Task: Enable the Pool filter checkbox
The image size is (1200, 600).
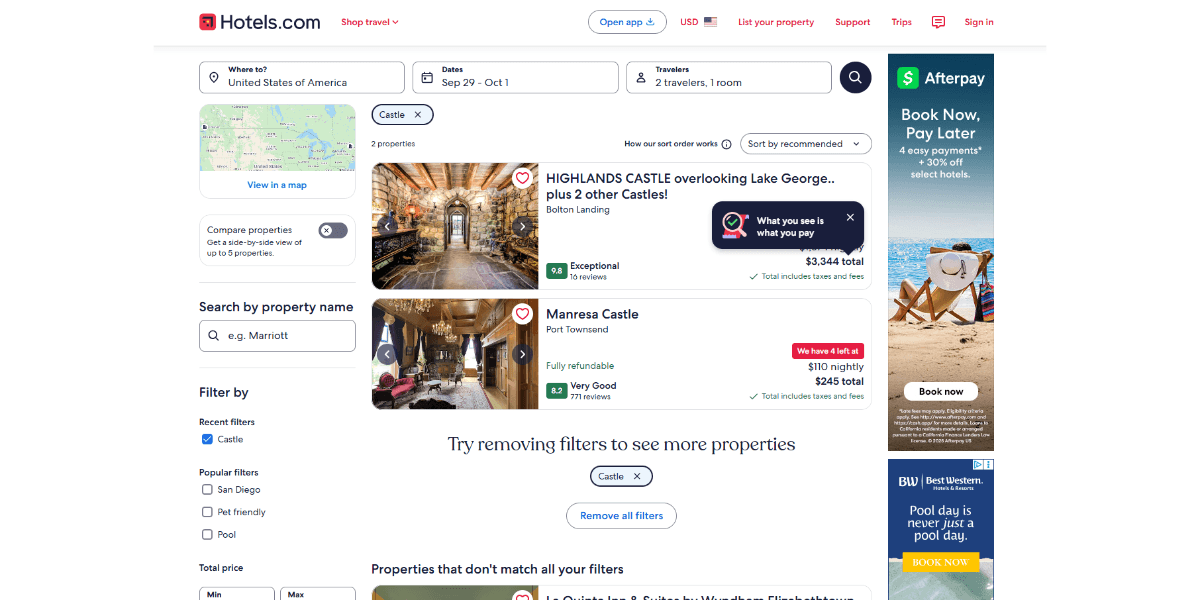Action: tap(207, 534)
